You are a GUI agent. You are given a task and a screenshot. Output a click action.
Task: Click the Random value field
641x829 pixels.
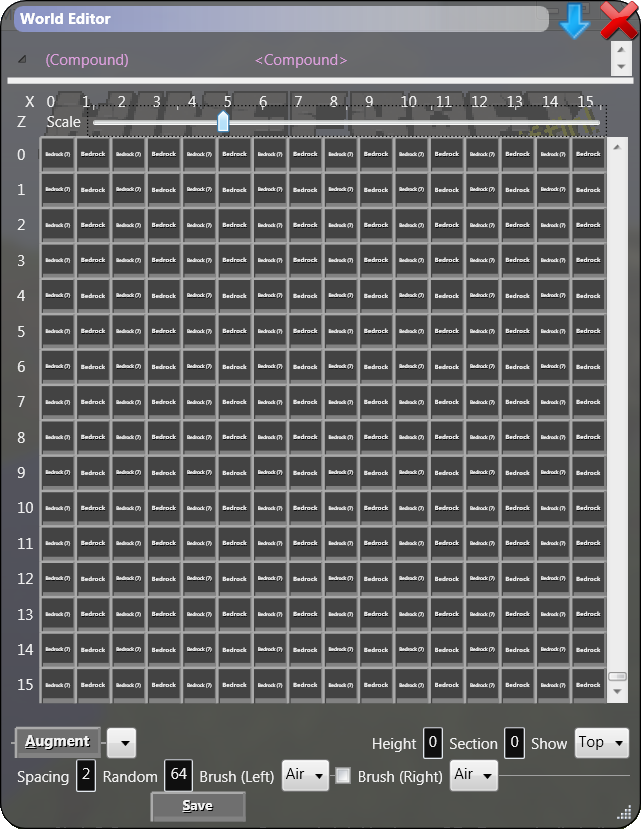click(x=178, y=776)
